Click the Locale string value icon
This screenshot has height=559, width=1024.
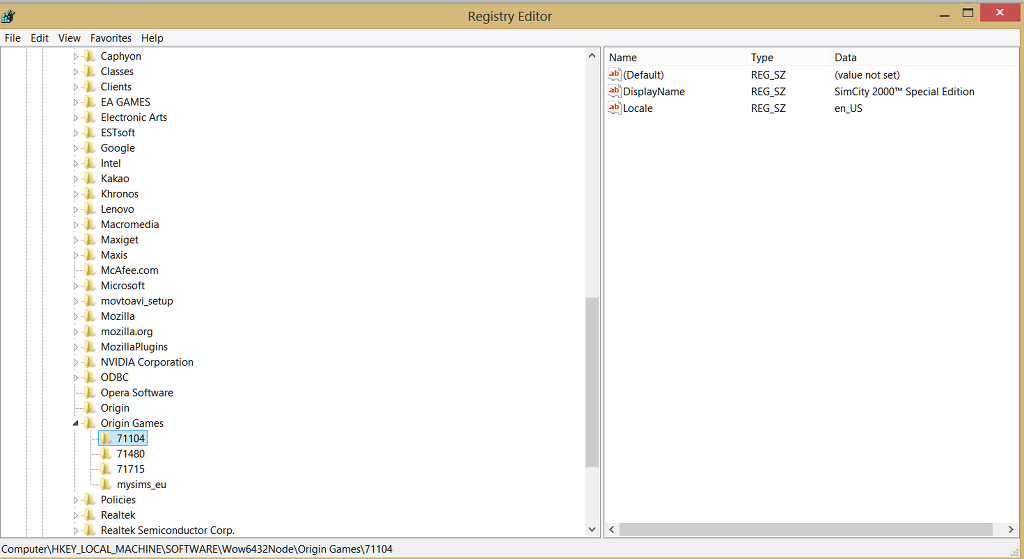pyautogui.click(x=615, y=108)
